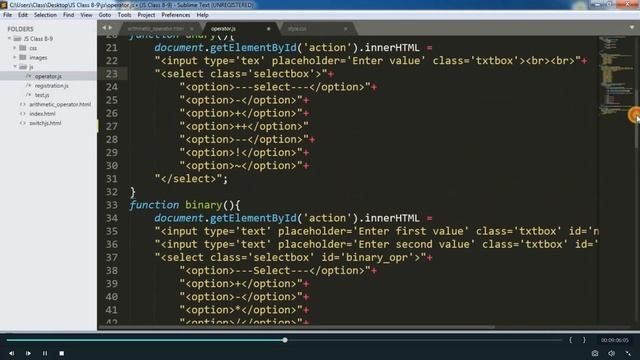Image resolution: width=640 pixels, height=360 pixels.
Task: Play the video
Action: tap(28, 353)
